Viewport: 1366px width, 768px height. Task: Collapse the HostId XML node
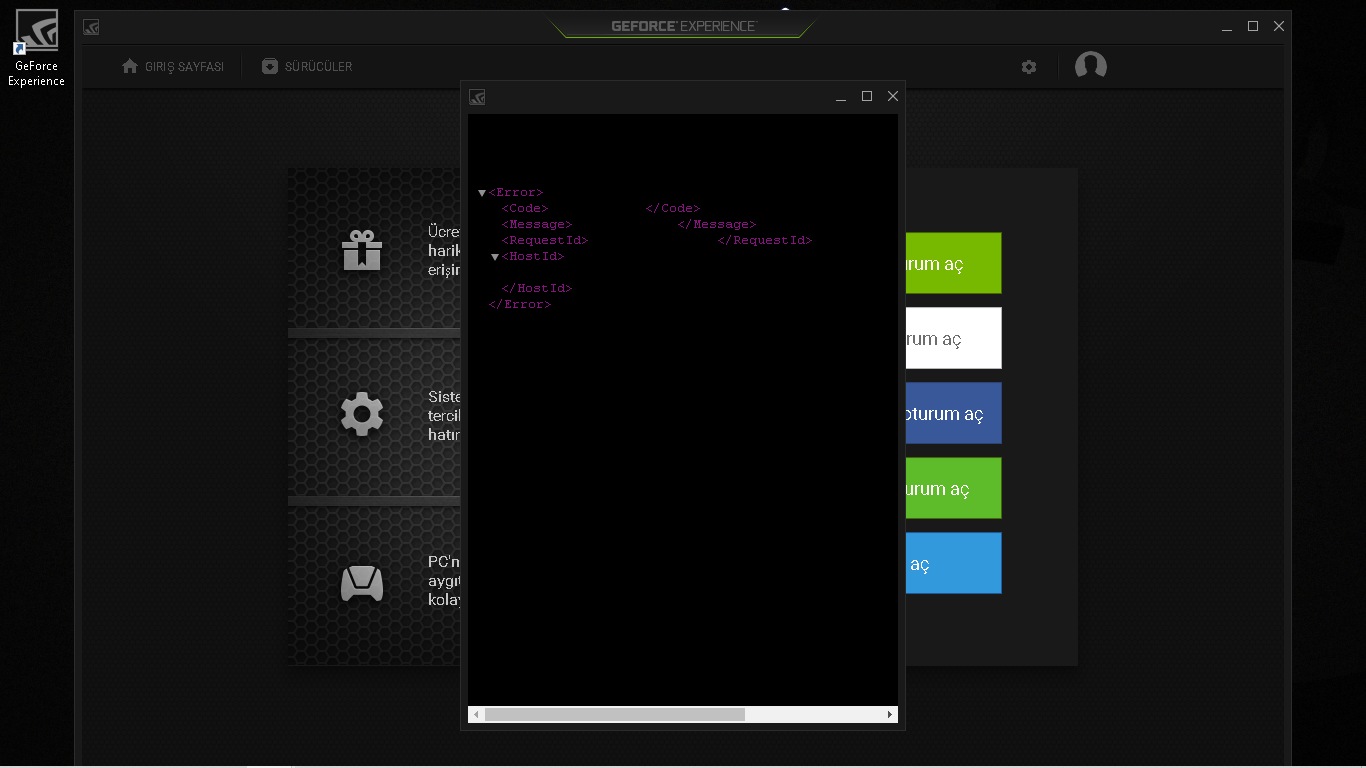494,257
